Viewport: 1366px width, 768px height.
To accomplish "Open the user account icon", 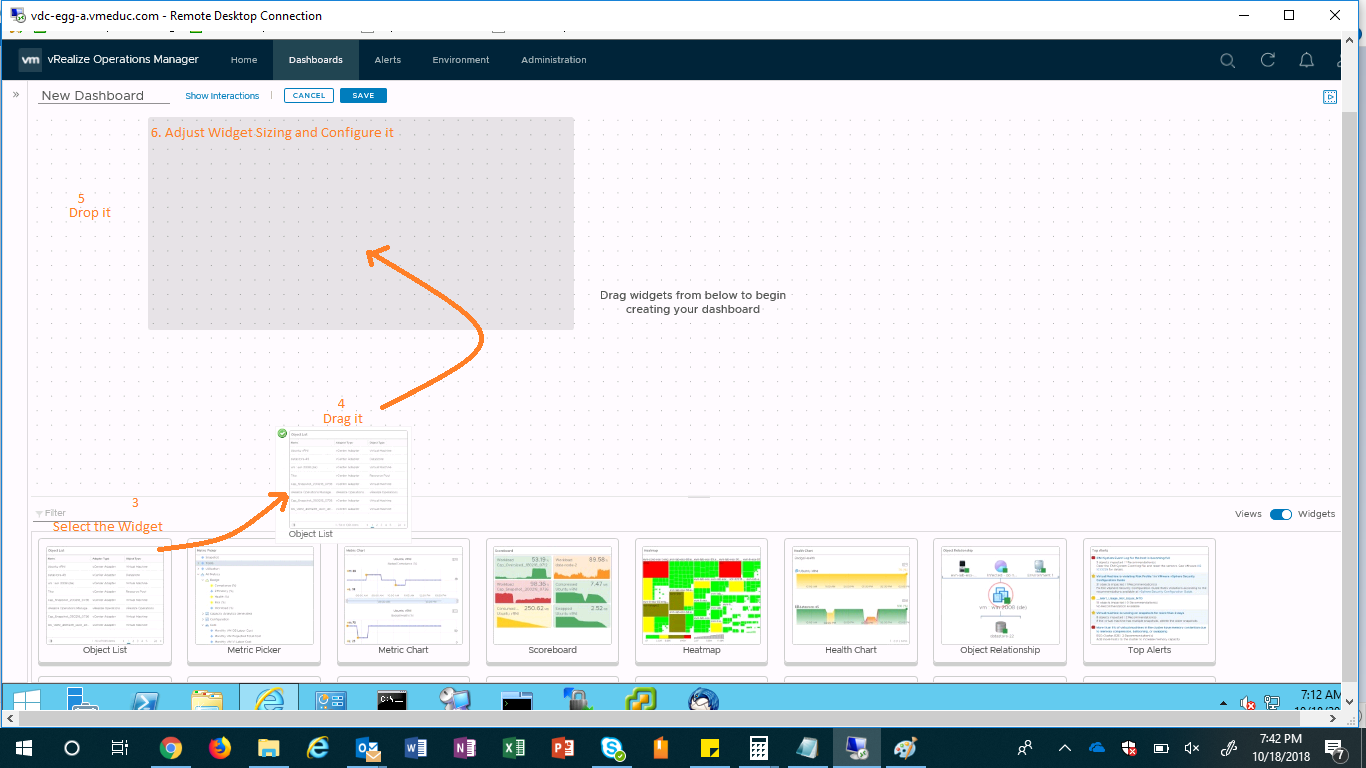I will [1344, 60].
